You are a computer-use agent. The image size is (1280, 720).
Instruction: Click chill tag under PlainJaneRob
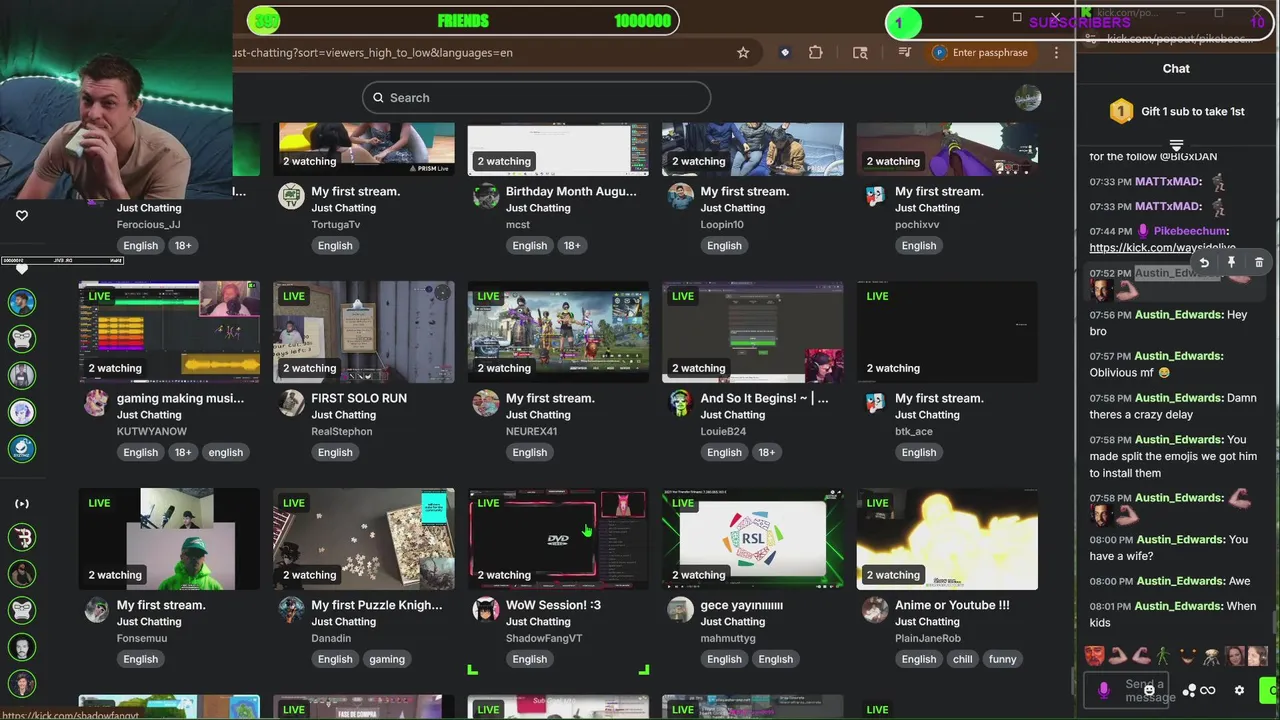963,659
